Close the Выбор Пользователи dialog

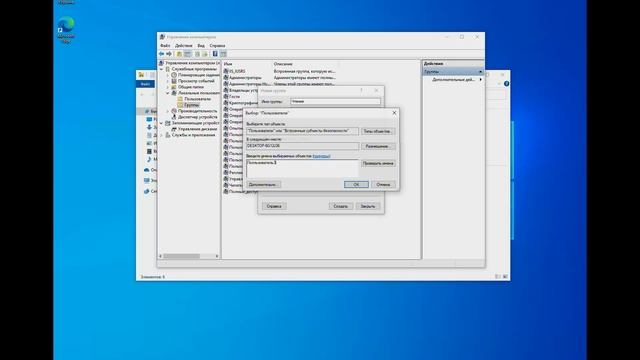[394, 113]
